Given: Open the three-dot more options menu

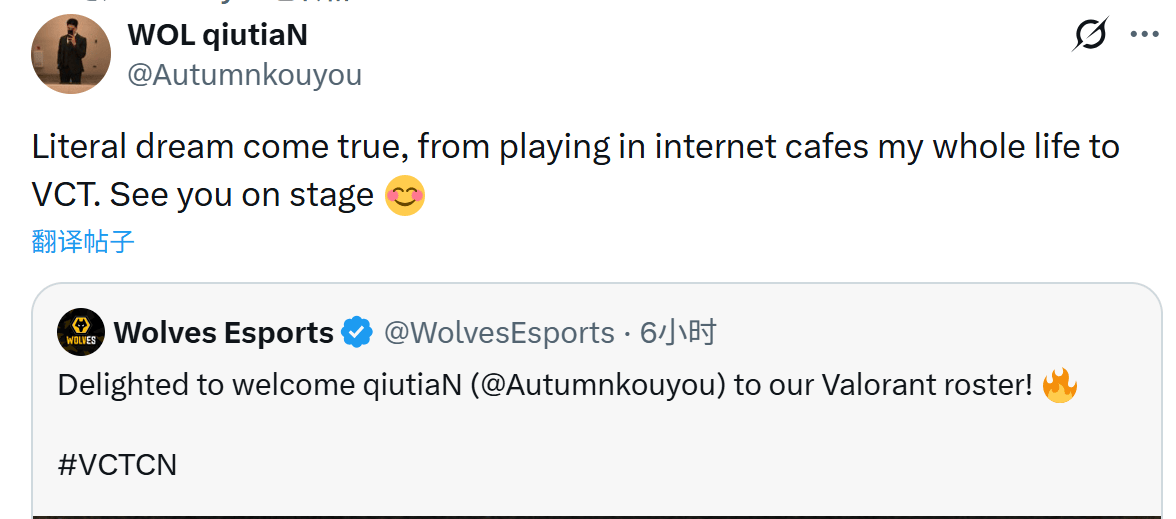Looking at the screenshot, I should tap(1144, 35).
